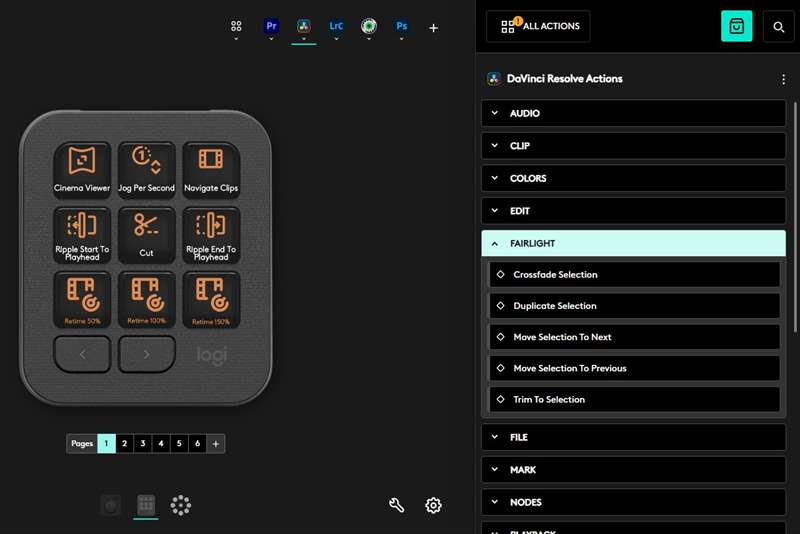Select the green circular app profile icon
This screenshot has width=800, height=534.
click(368, 26)
